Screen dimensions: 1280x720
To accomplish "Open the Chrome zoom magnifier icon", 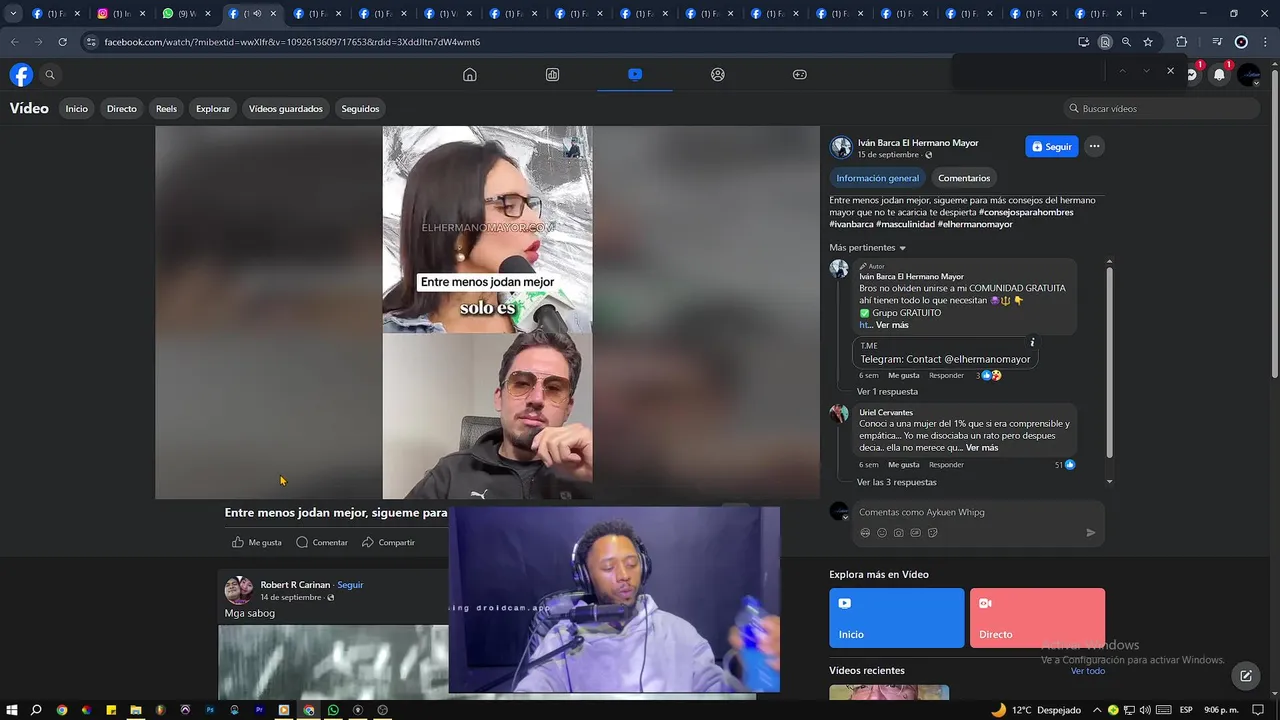I will tap(1126, 42).
